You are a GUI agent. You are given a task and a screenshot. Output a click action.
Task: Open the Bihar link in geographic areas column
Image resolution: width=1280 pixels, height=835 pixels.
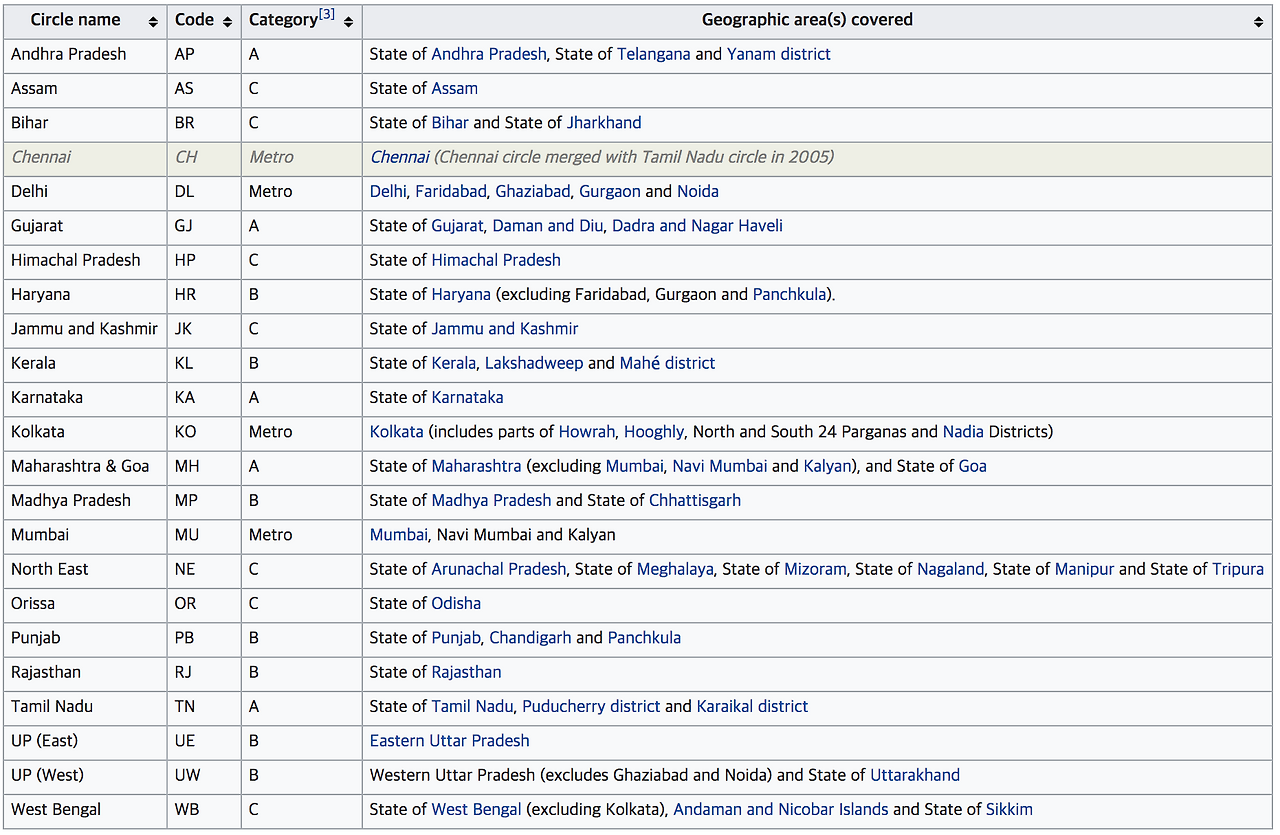(x=450, y=123)
